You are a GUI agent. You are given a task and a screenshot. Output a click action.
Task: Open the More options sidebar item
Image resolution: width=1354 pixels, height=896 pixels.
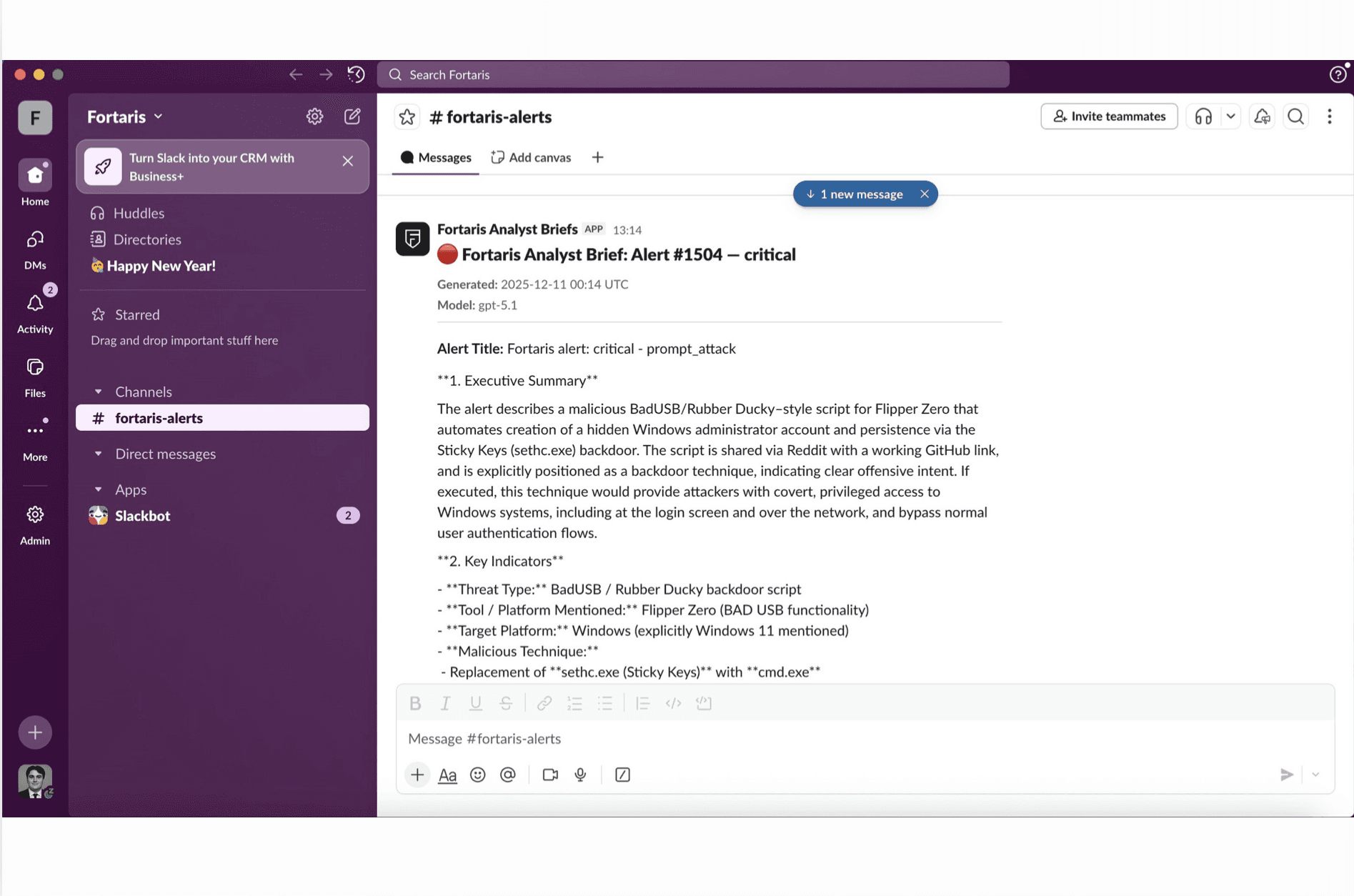coord(35,440)
